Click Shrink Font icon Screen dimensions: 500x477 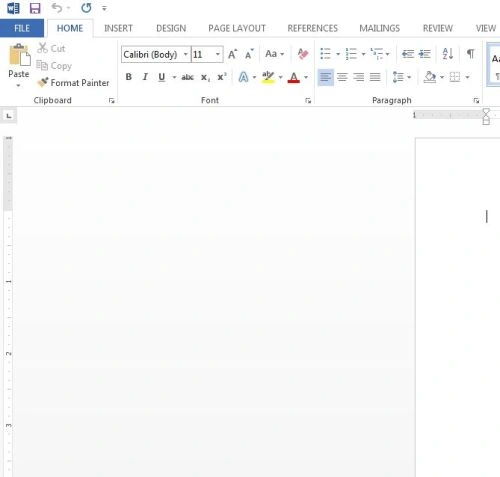coord(249,54)
